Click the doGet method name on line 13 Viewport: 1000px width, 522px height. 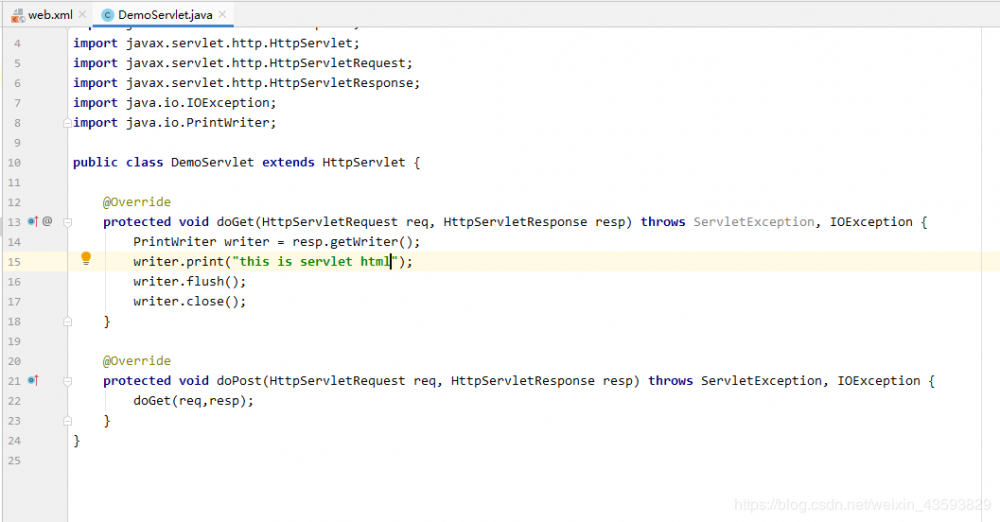coord(235,221)
